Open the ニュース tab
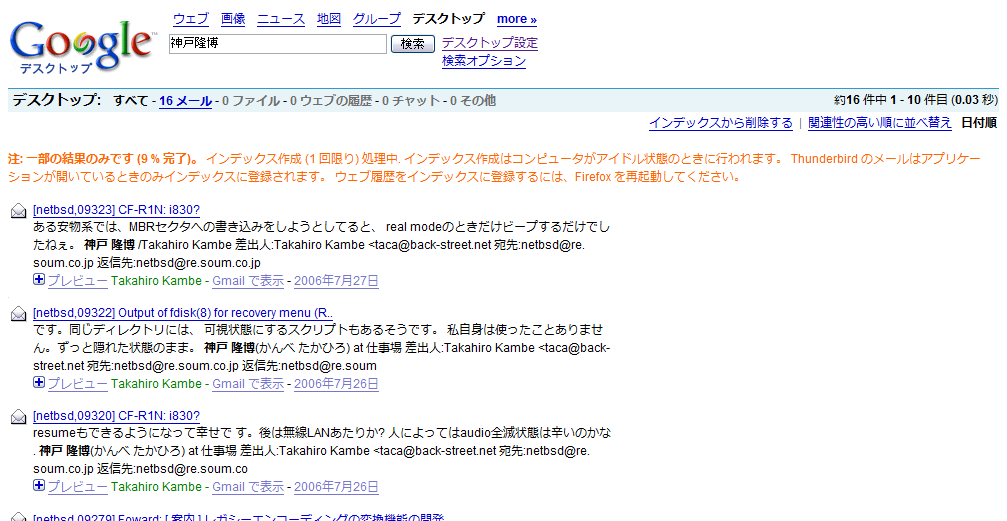 (281, 19)
